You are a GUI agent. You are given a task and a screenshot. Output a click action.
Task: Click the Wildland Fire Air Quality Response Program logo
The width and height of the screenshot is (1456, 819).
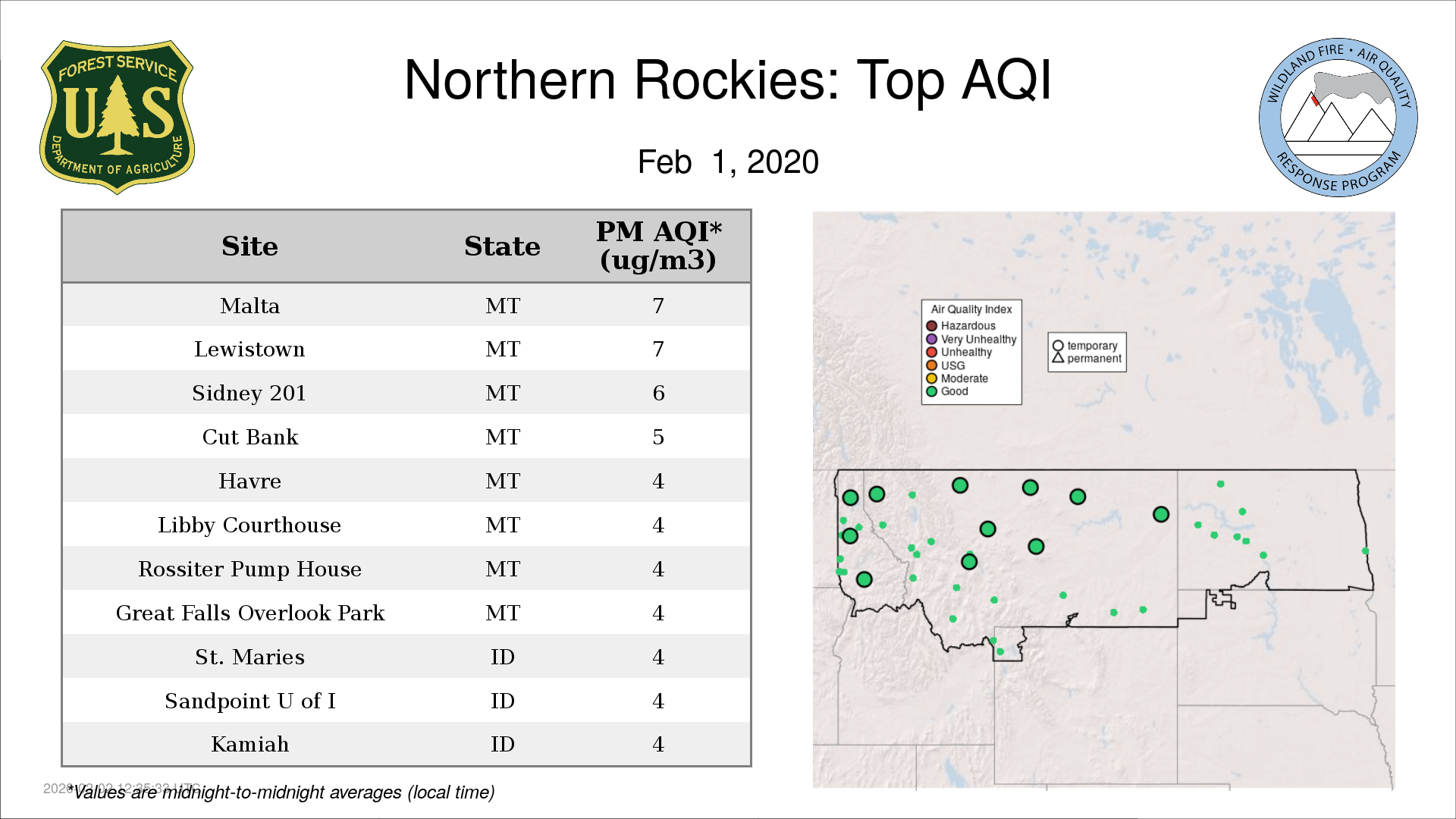1338,118
